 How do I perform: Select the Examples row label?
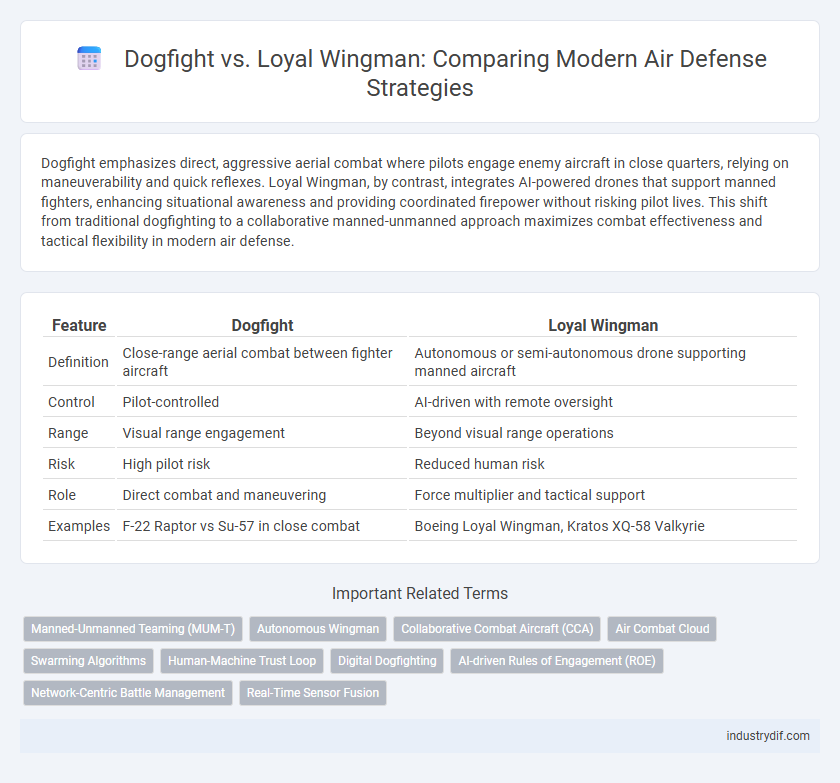(x=79, y=526)
